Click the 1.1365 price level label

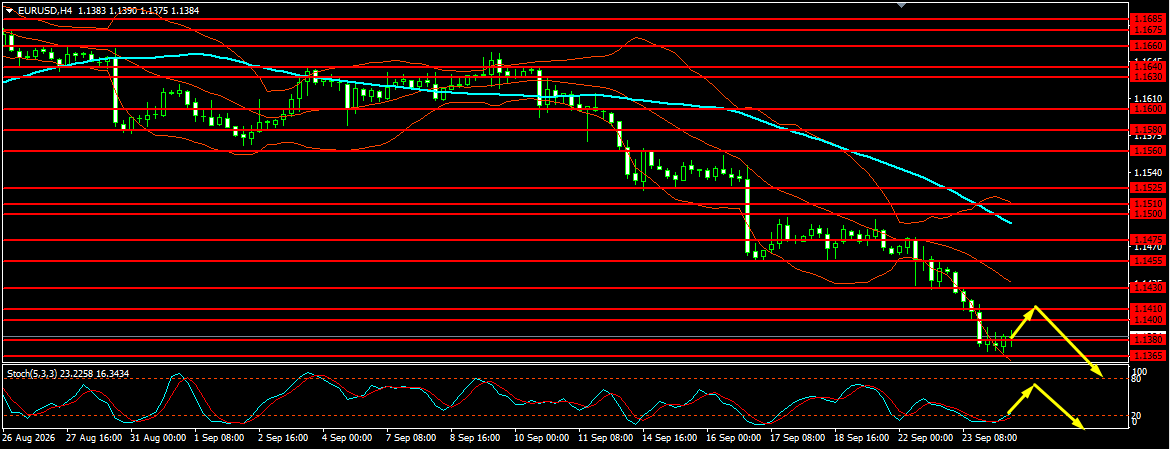[1147, 357]
